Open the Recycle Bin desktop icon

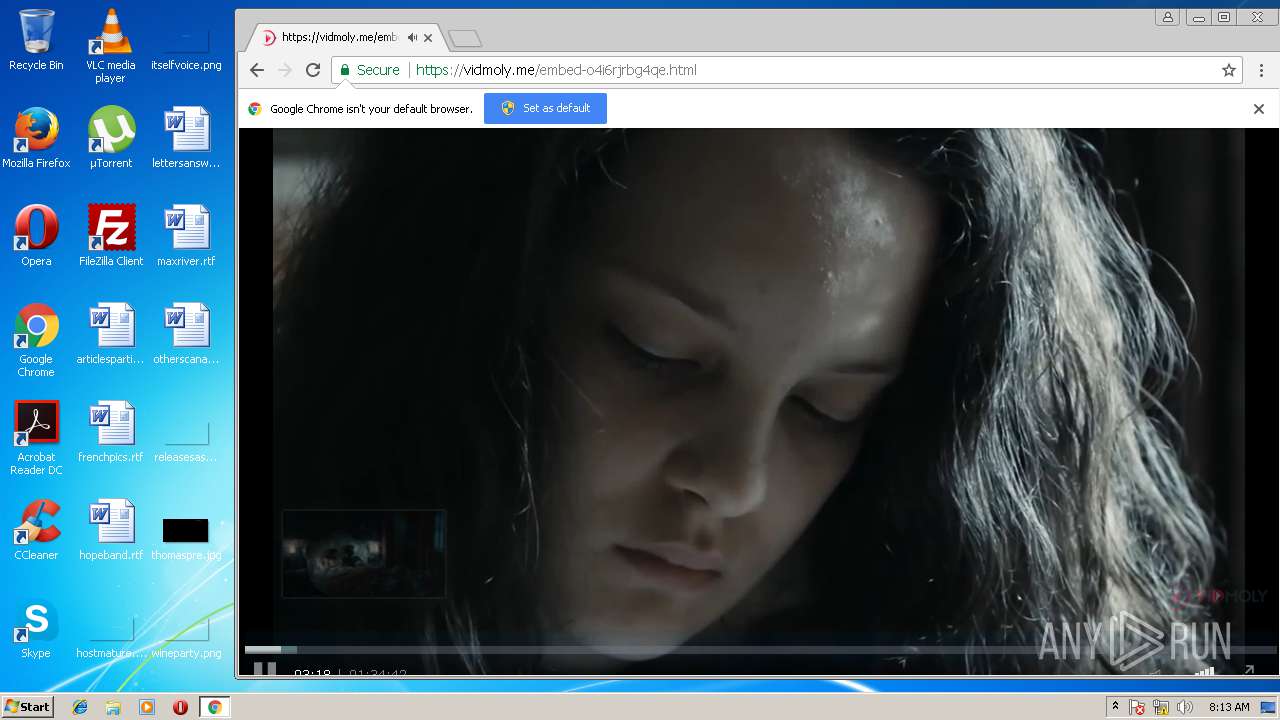tap(36, 40)
